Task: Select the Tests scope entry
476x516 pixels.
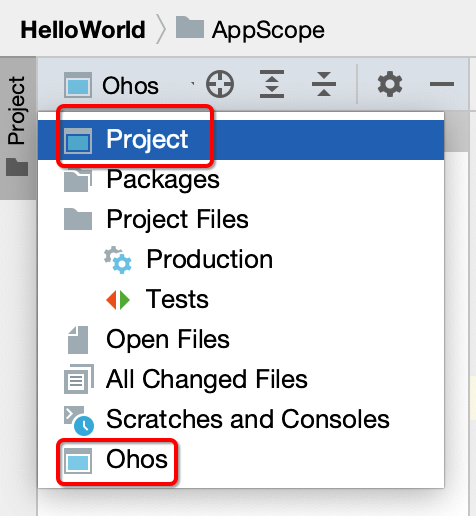Action: [241, 299]
